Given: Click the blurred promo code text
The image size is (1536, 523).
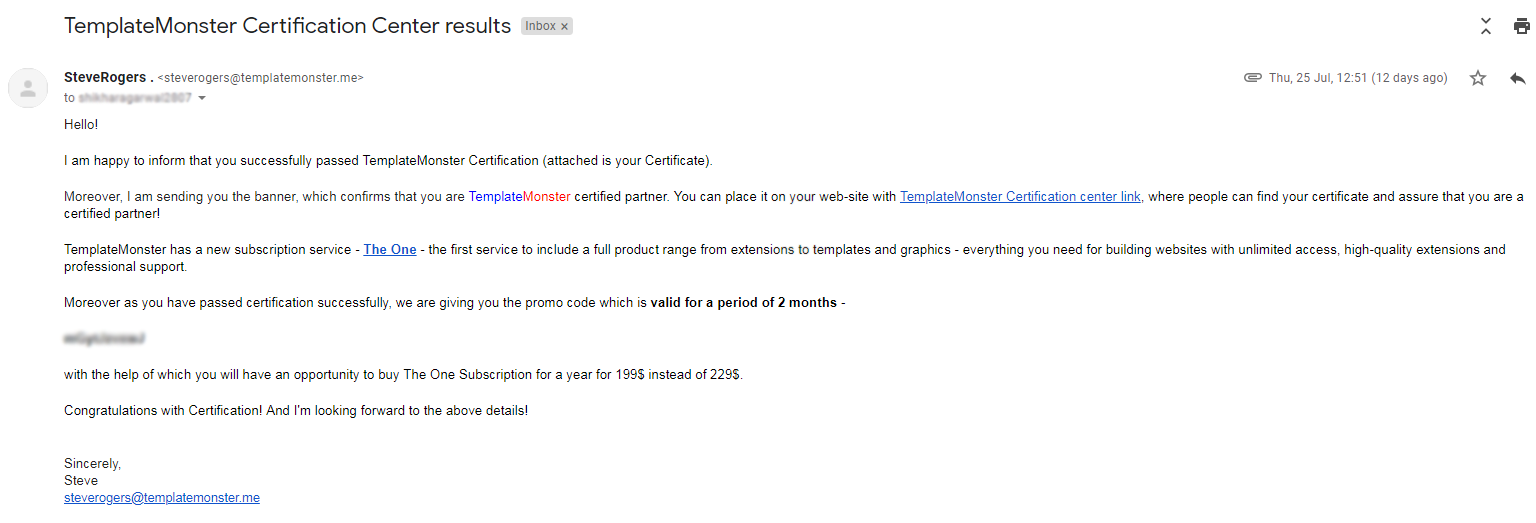Looking at the screenshot, I should point(104,339).
